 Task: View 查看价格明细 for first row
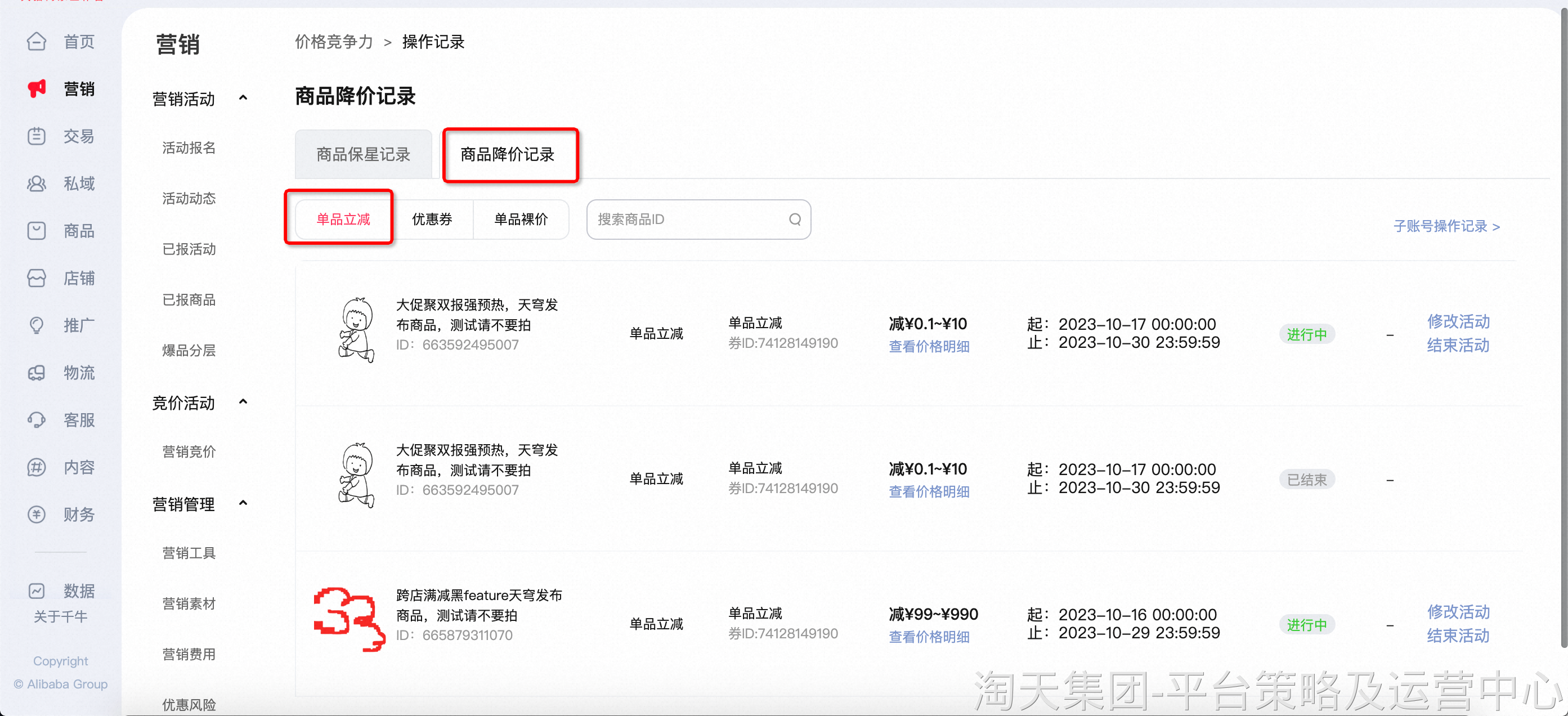point(929,346)
